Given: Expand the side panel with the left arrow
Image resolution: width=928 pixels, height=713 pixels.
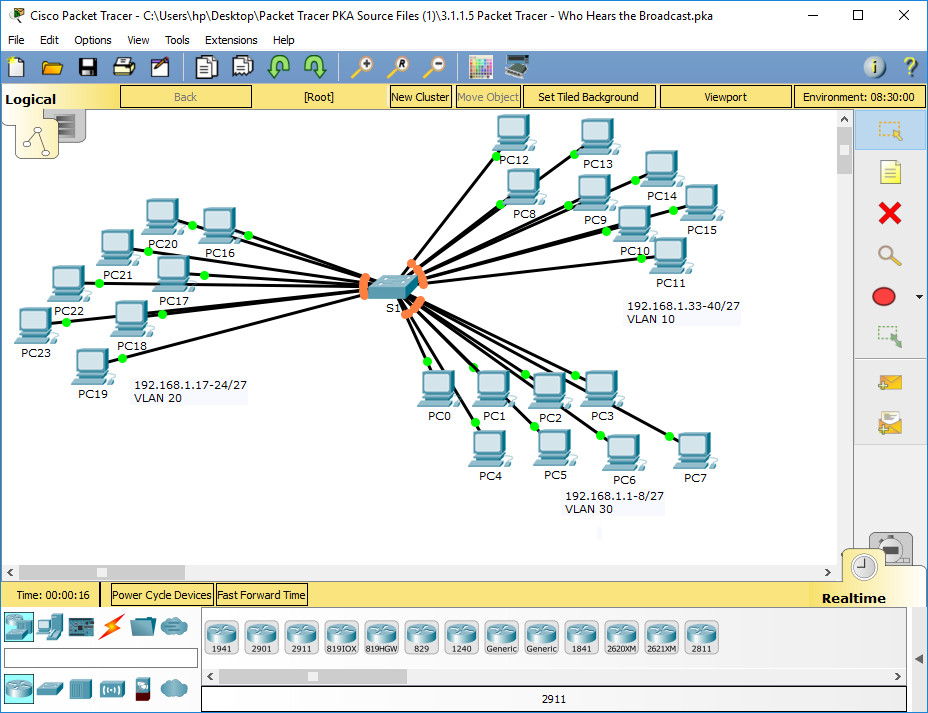Looking at the screenshot, I should tap(919, 659).
